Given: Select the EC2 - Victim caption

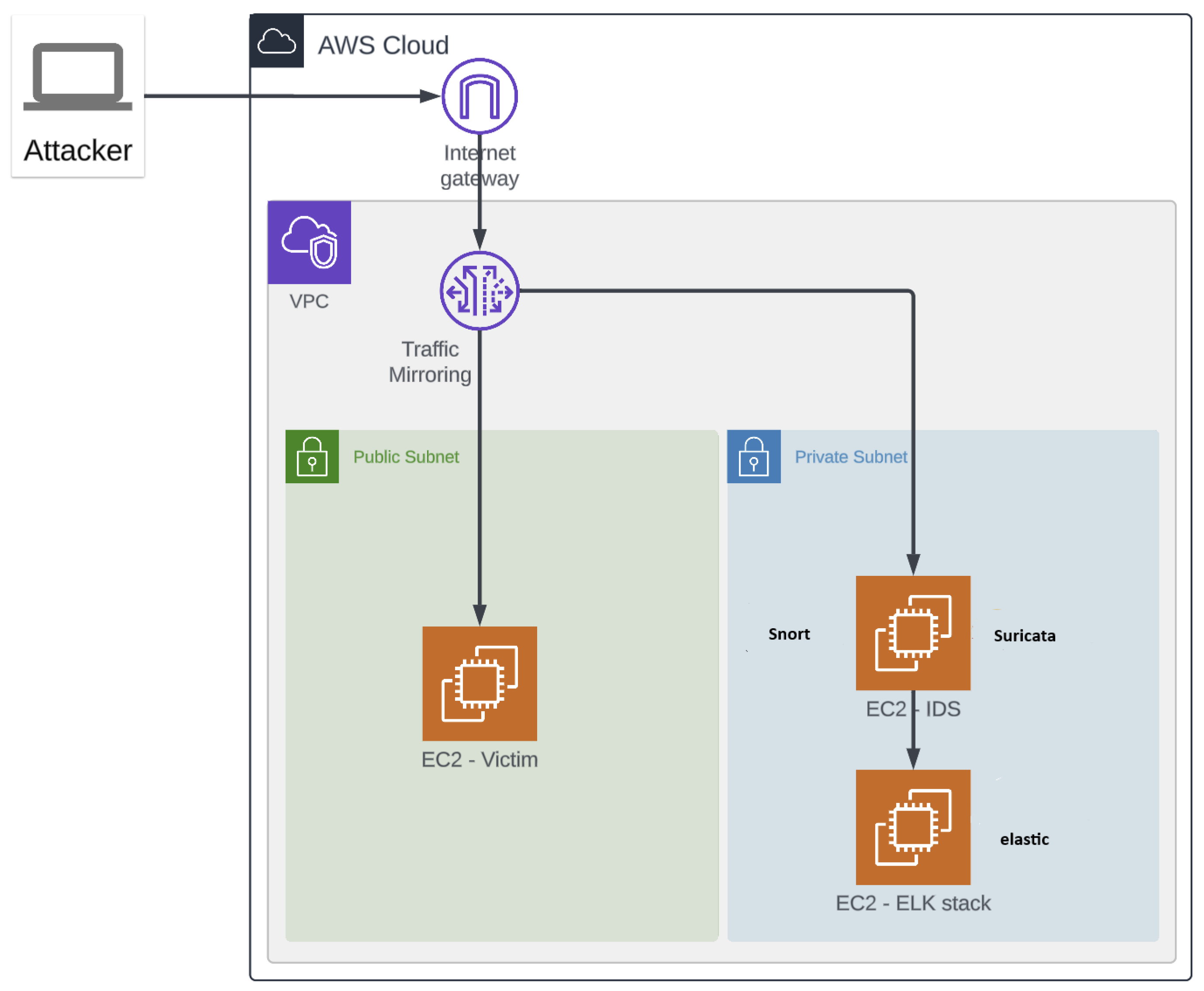Looking at the screenshot, I should (x=480, y=760).
